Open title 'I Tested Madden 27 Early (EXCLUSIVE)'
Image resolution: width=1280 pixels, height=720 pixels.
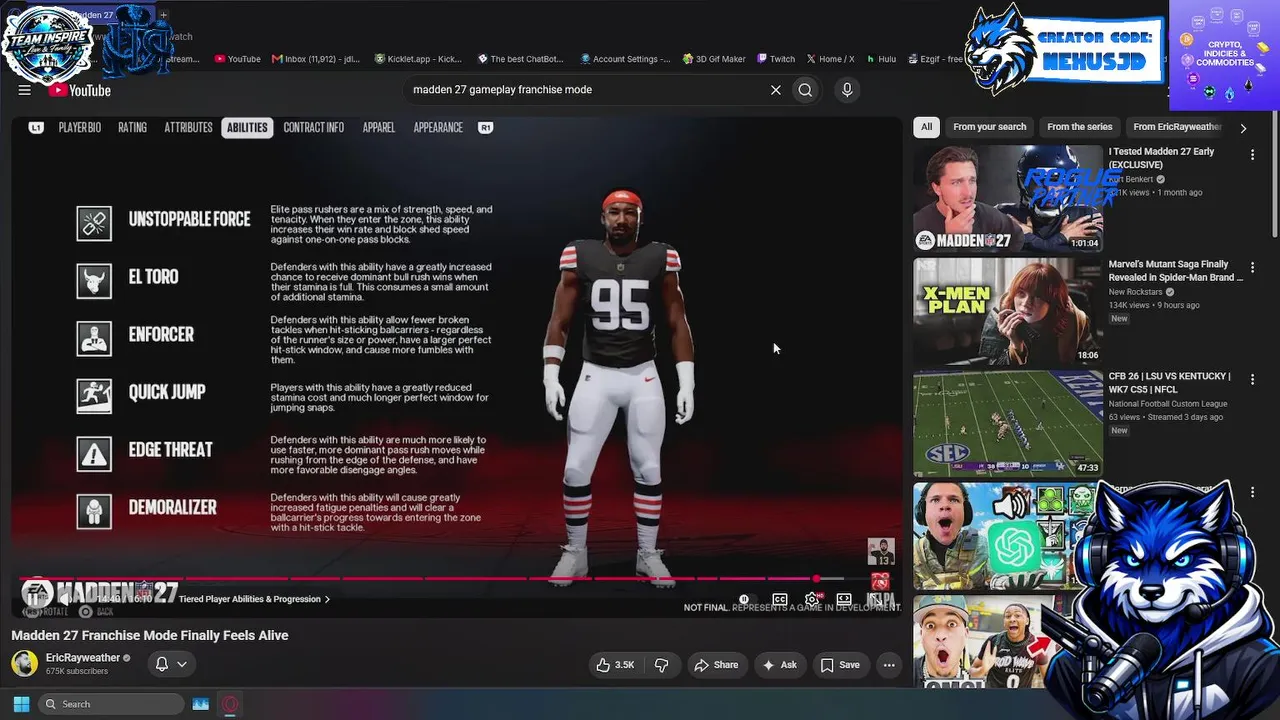(1162, 158)
